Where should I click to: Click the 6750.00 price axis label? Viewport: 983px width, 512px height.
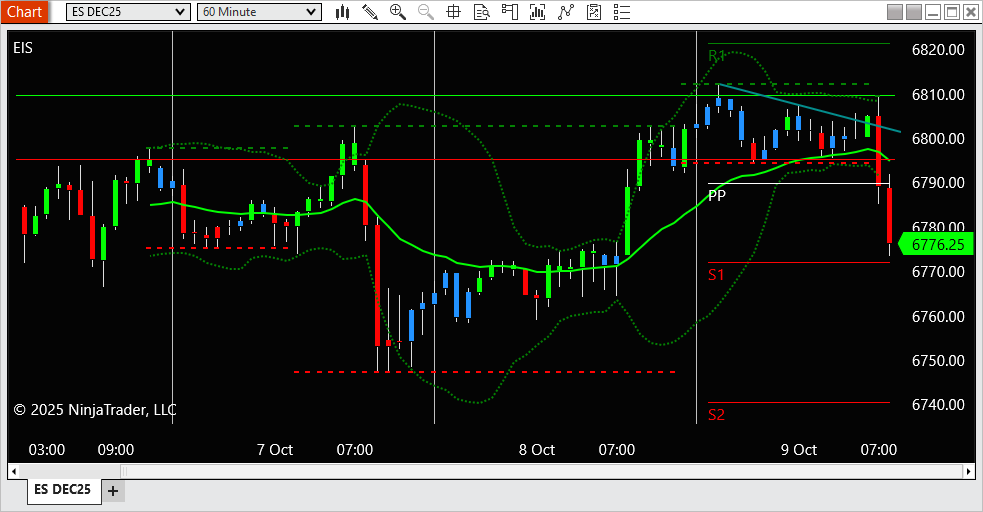coord(938,360)
